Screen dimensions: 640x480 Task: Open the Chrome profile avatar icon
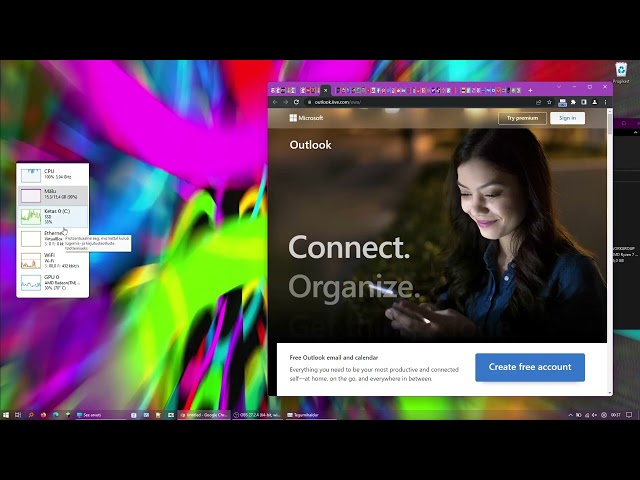tap(595, 102)
